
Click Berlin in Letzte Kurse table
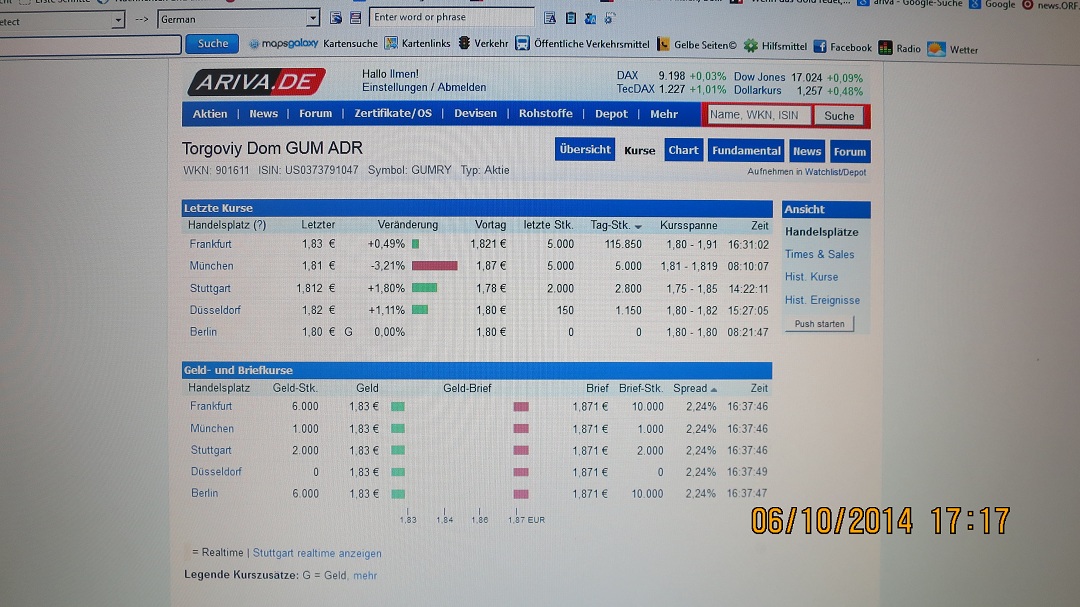203,331
